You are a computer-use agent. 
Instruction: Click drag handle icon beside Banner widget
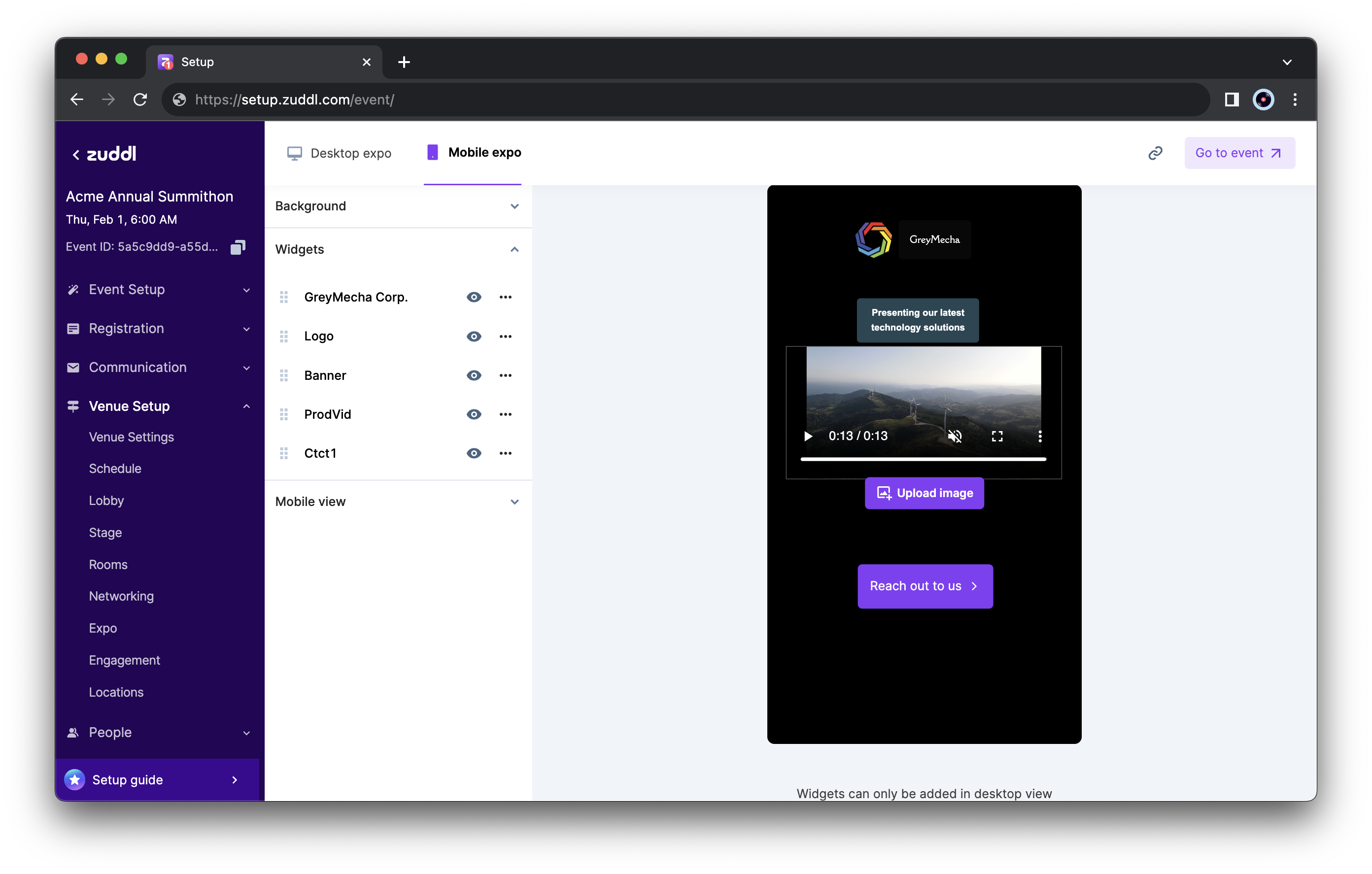coord(284,375)
